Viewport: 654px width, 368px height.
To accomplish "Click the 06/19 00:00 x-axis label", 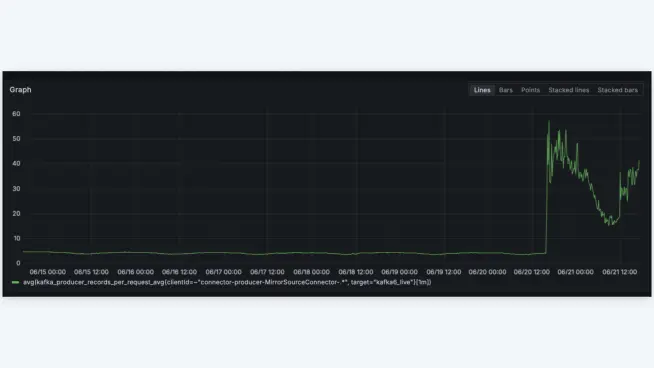I will pyautogui.click(x=400, y=272).
